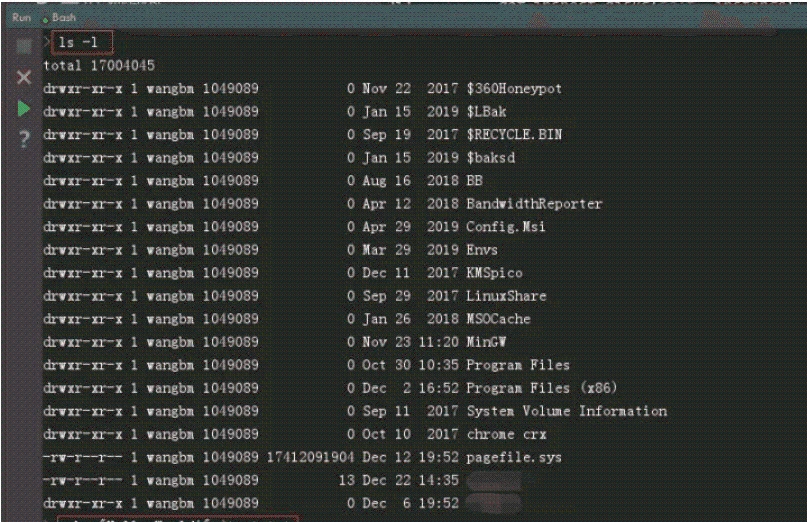Switch to the Bash tab

(63, 18)
